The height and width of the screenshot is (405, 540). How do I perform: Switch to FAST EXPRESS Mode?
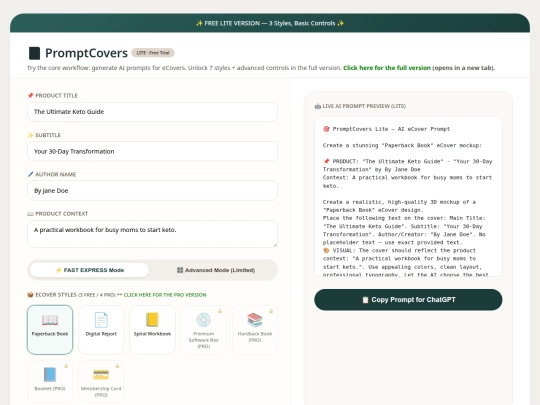click(90, 270)
